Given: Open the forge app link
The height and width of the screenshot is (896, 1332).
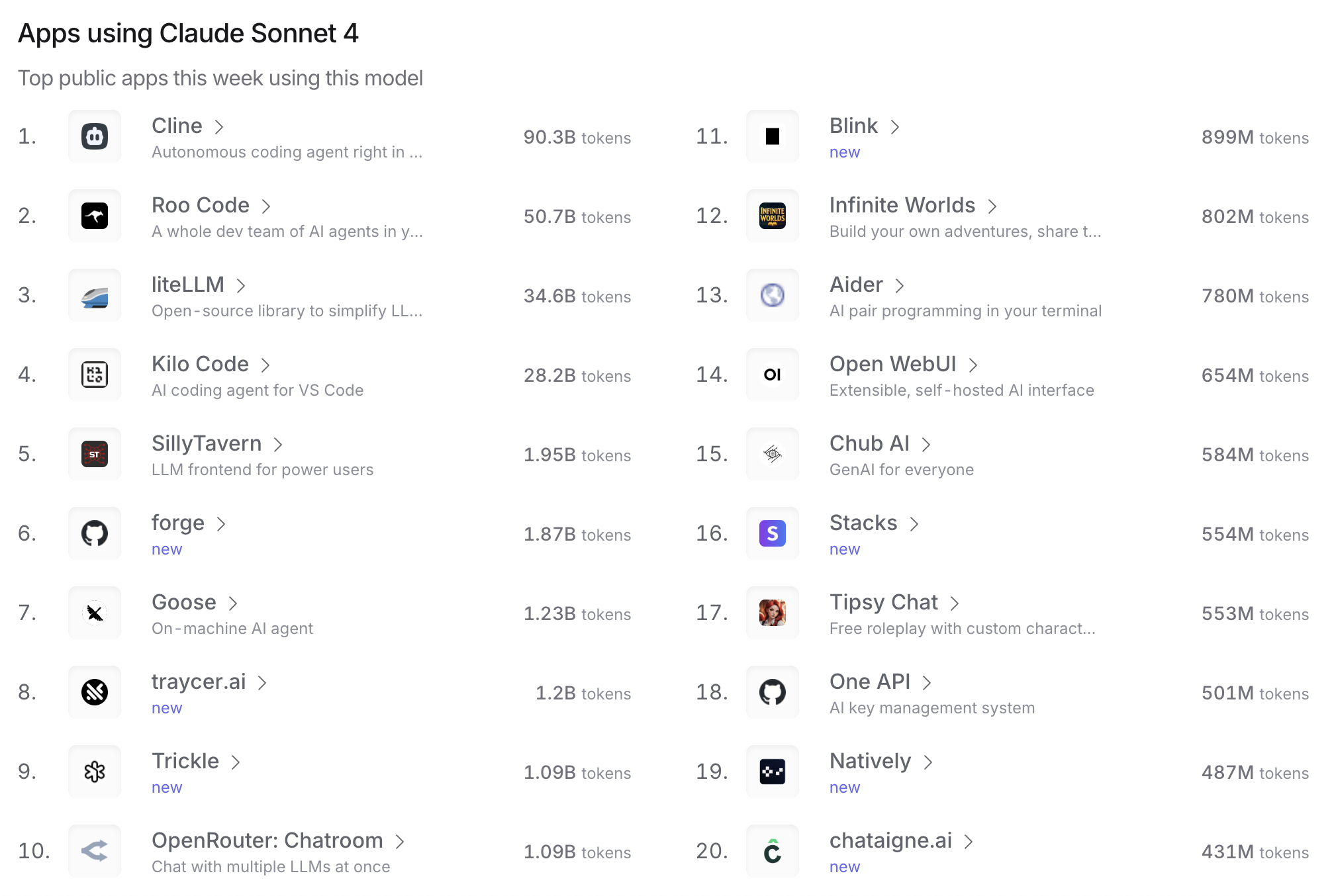Looking at the screenshot, I should (x=178, y=523).
